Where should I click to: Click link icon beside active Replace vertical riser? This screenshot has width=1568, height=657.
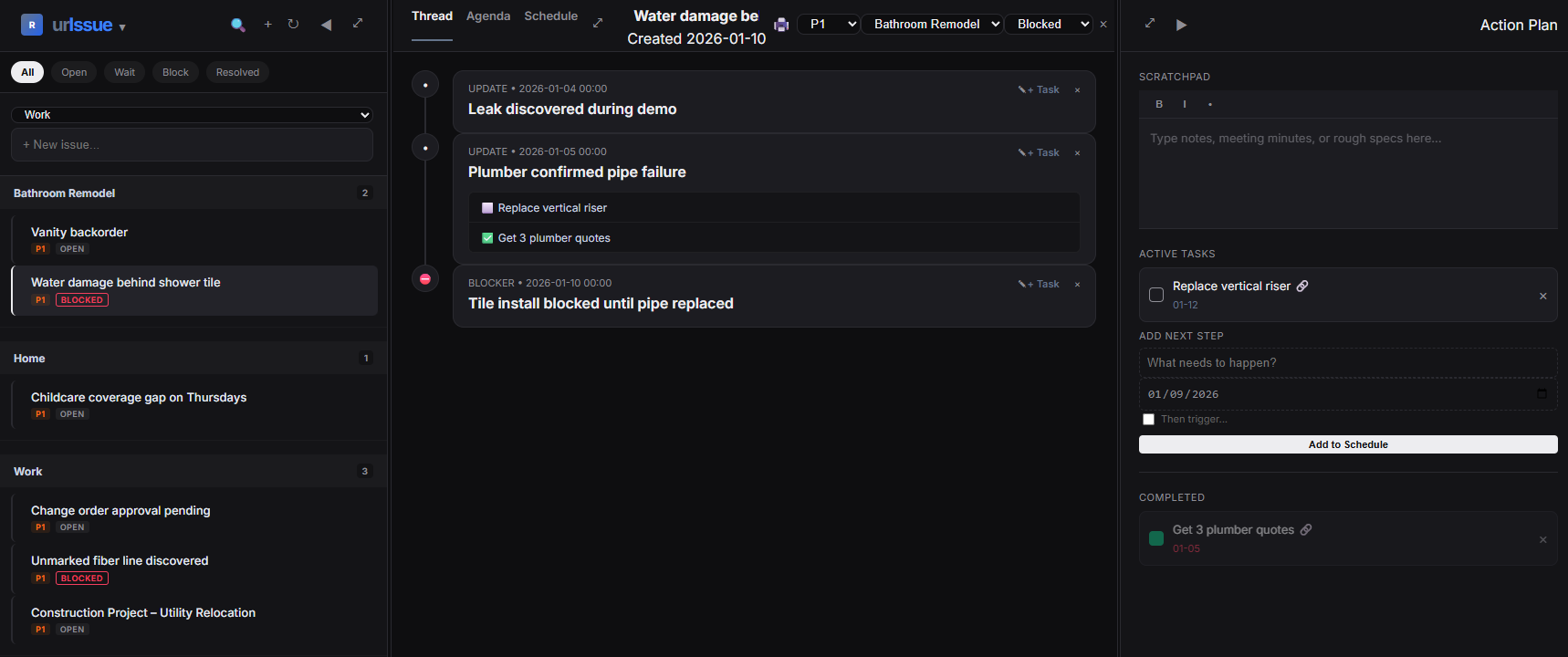pos(1302,286)
